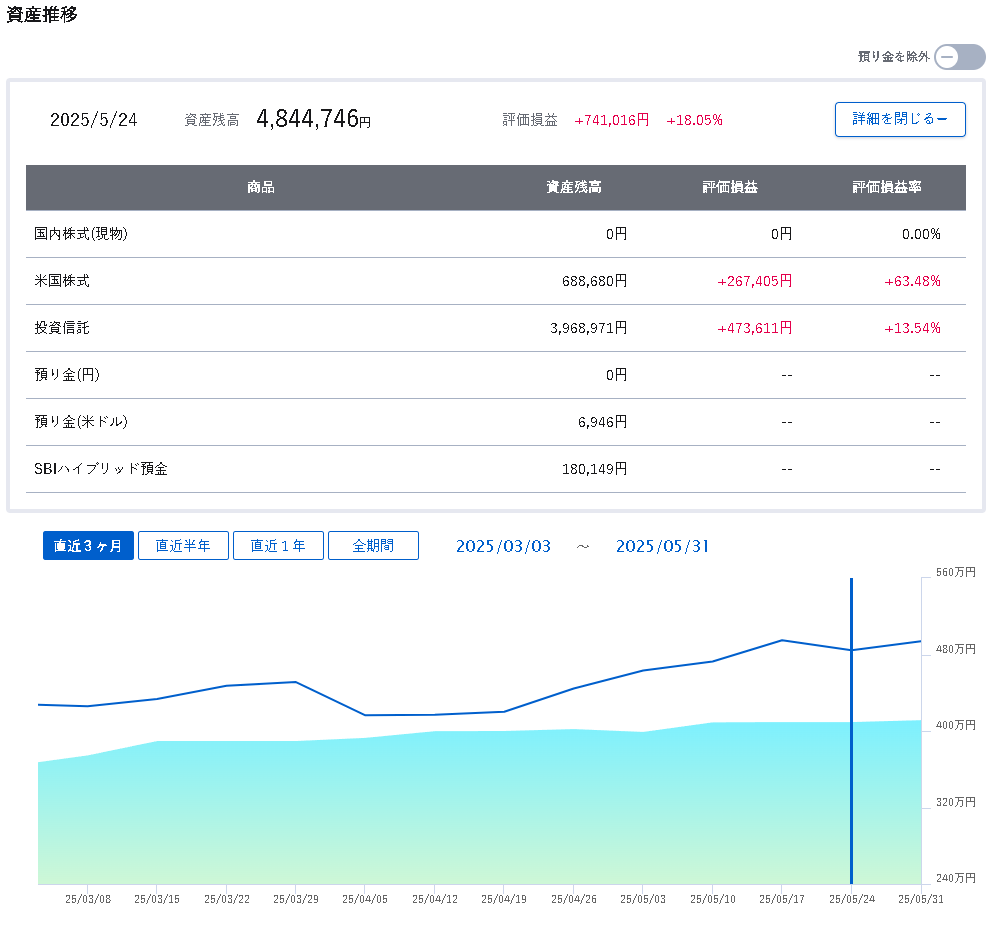Click the 25/03/22 axis label
Image resolution: width=996 pixels, height=929 pixels.
pyautogui.click(x=227, y=899)
